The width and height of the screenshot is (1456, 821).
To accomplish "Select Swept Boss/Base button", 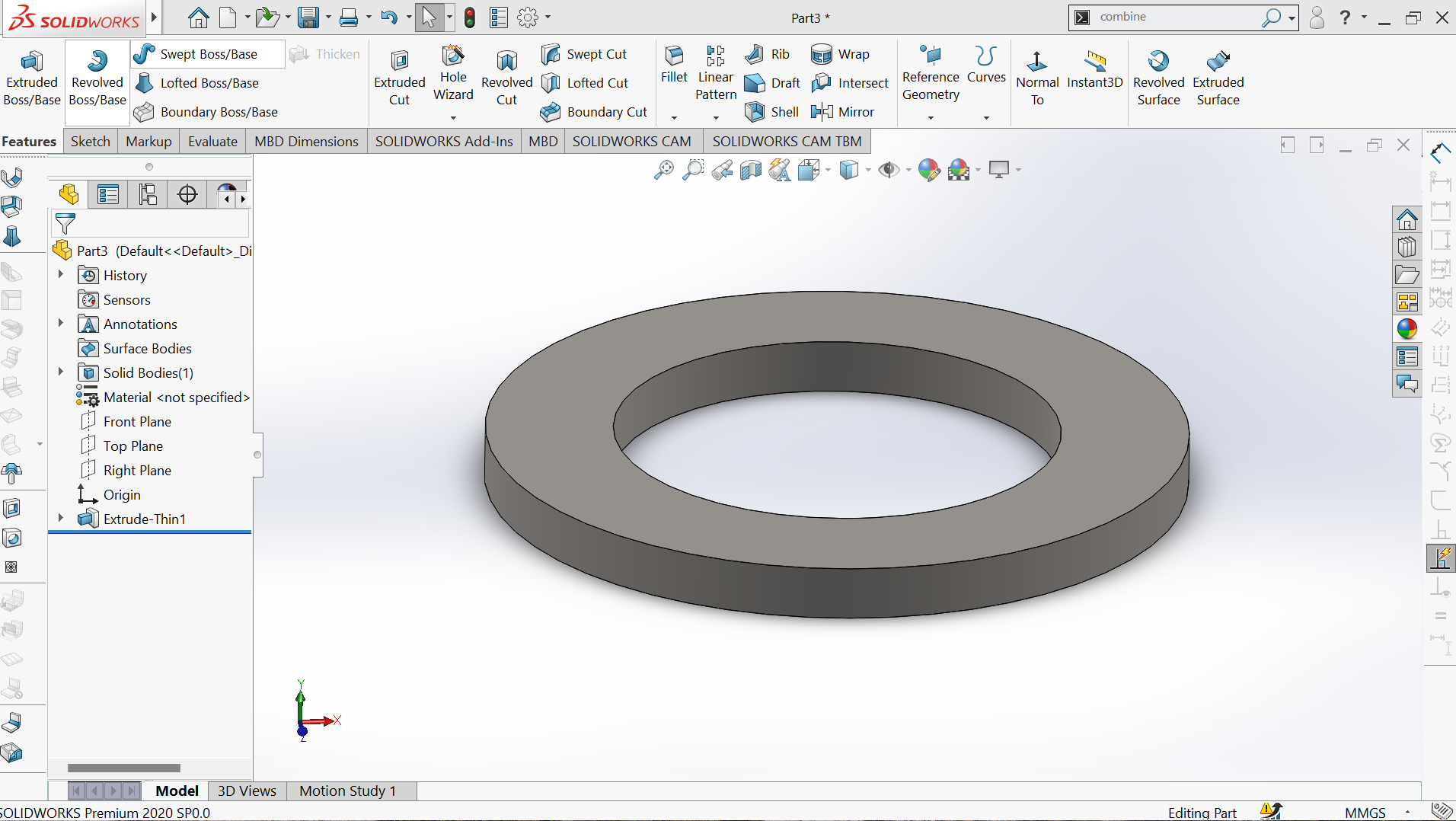I will [x=208, y=54].
